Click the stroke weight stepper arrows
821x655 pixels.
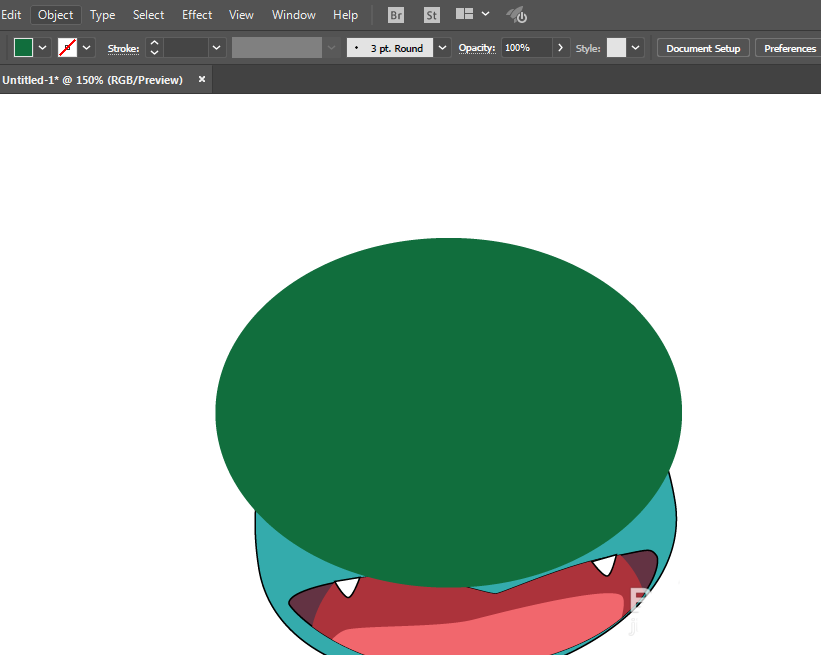154,48
